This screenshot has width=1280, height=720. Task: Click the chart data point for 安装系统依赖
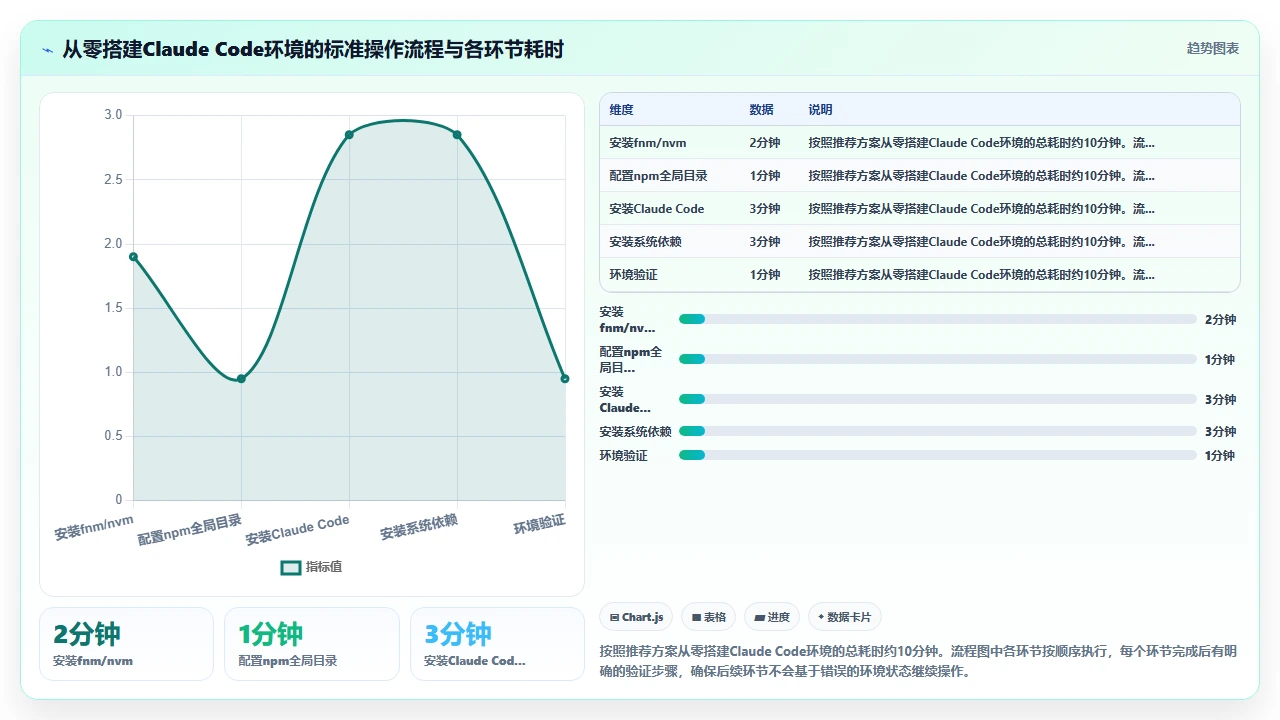(x=457, y=135)
